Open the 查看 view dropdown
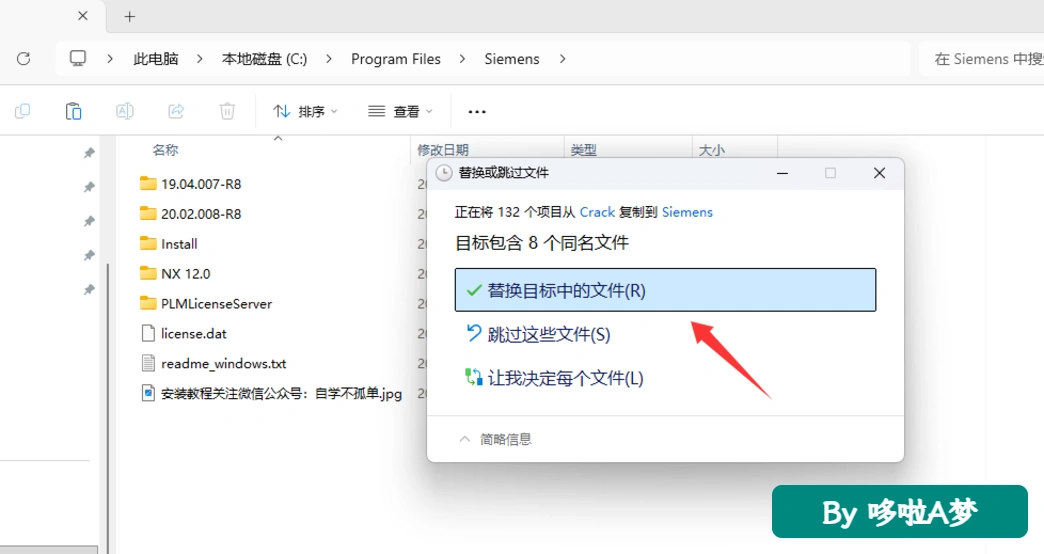1044x554 pixels. point(400,111)
